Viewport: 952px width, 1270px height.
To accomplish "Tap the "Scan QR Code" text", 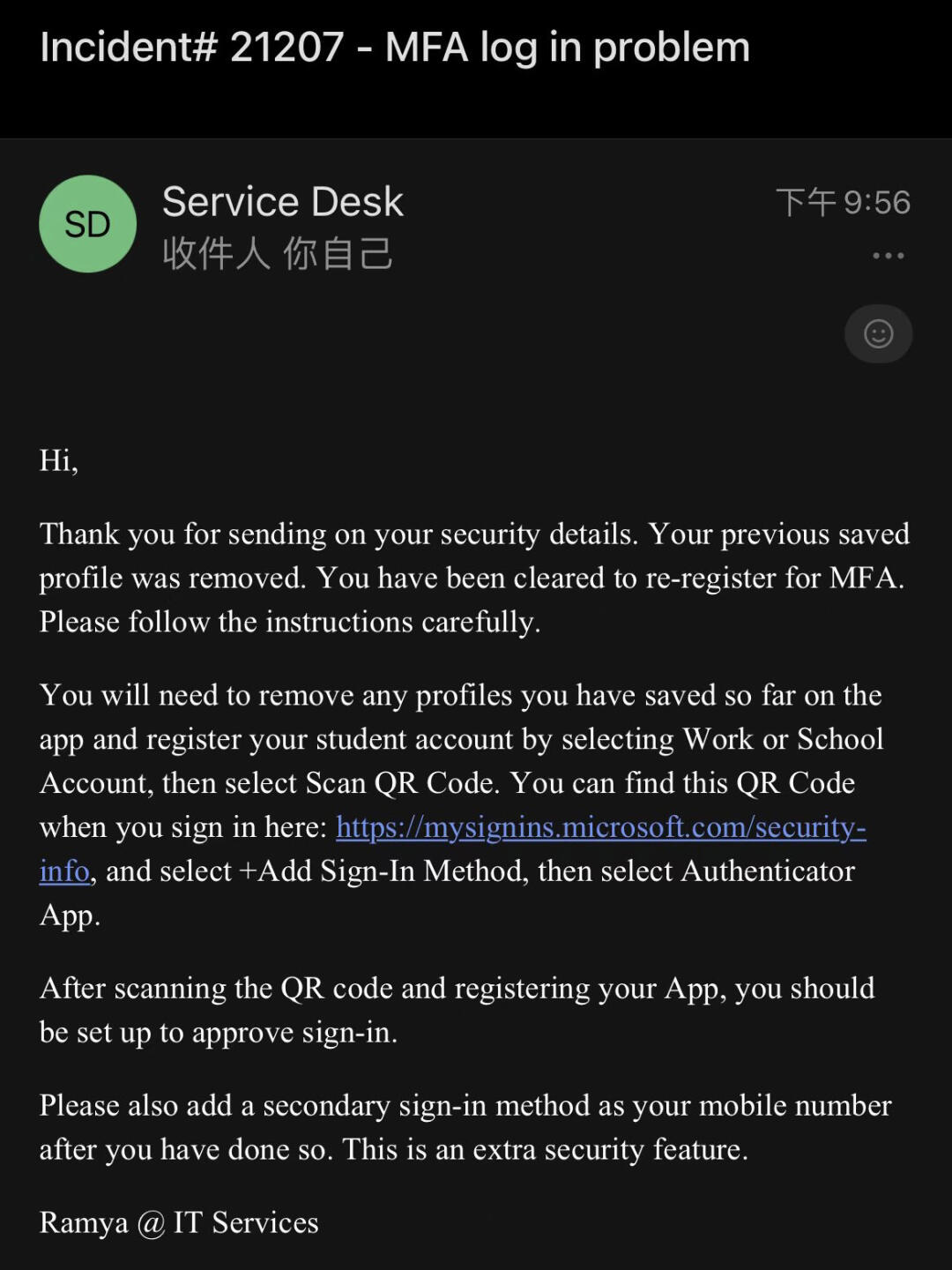I will [403, 783].
